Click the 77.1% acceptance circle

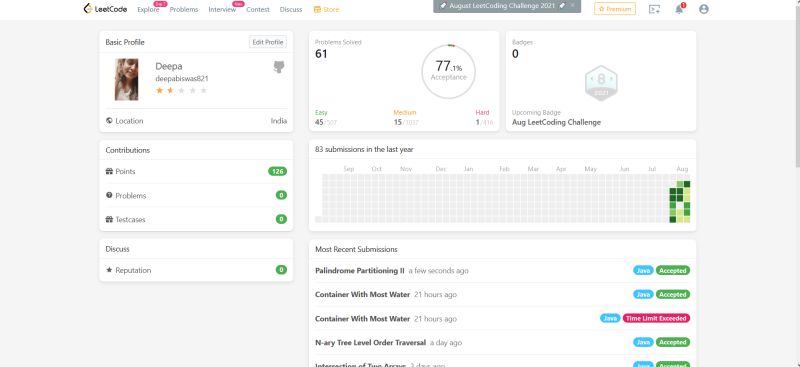point(448,71)
